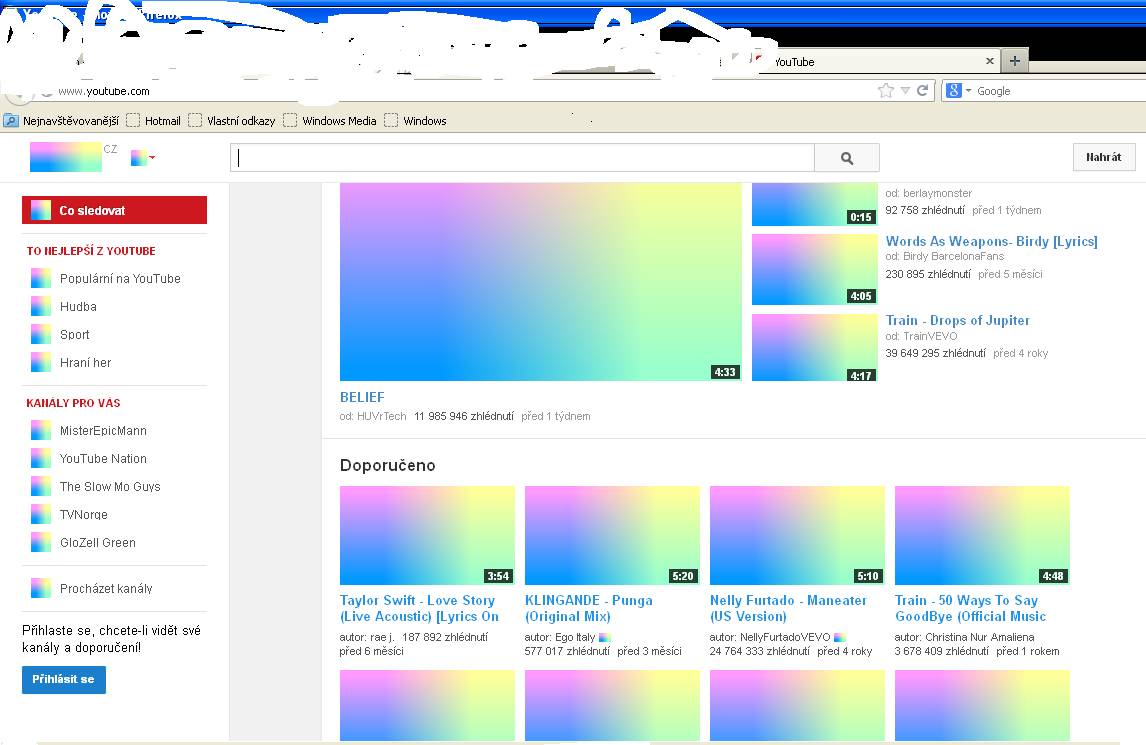Open URL history dropdown arrow
The width and height of the screenshot is (1146, 745).
pos(905,91)
